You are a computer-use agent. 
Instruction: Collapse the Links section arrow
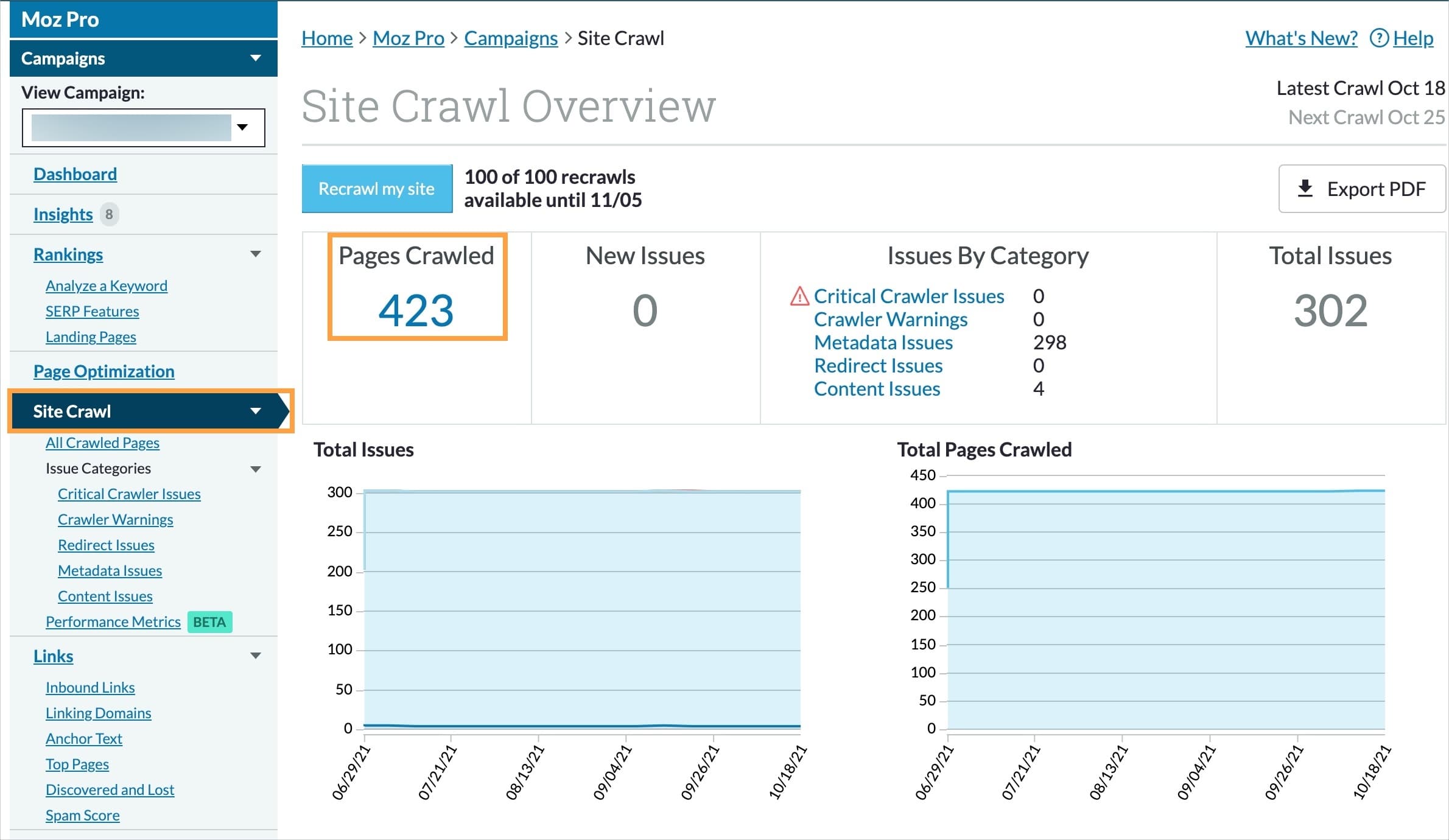[x=256, y=655]
